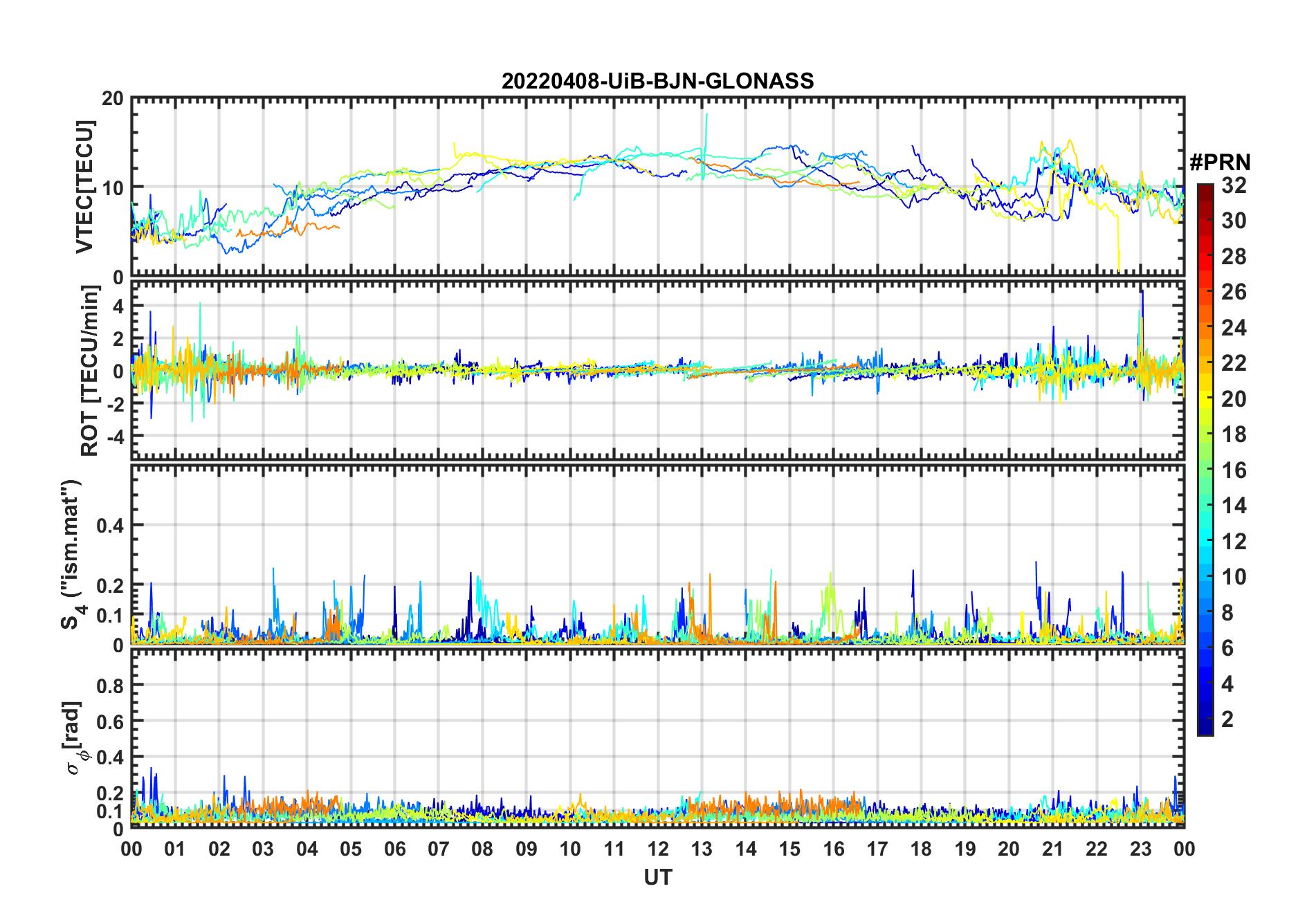
Task: Click the VTEC y-axis tick label 20
Action: [113, 99]
